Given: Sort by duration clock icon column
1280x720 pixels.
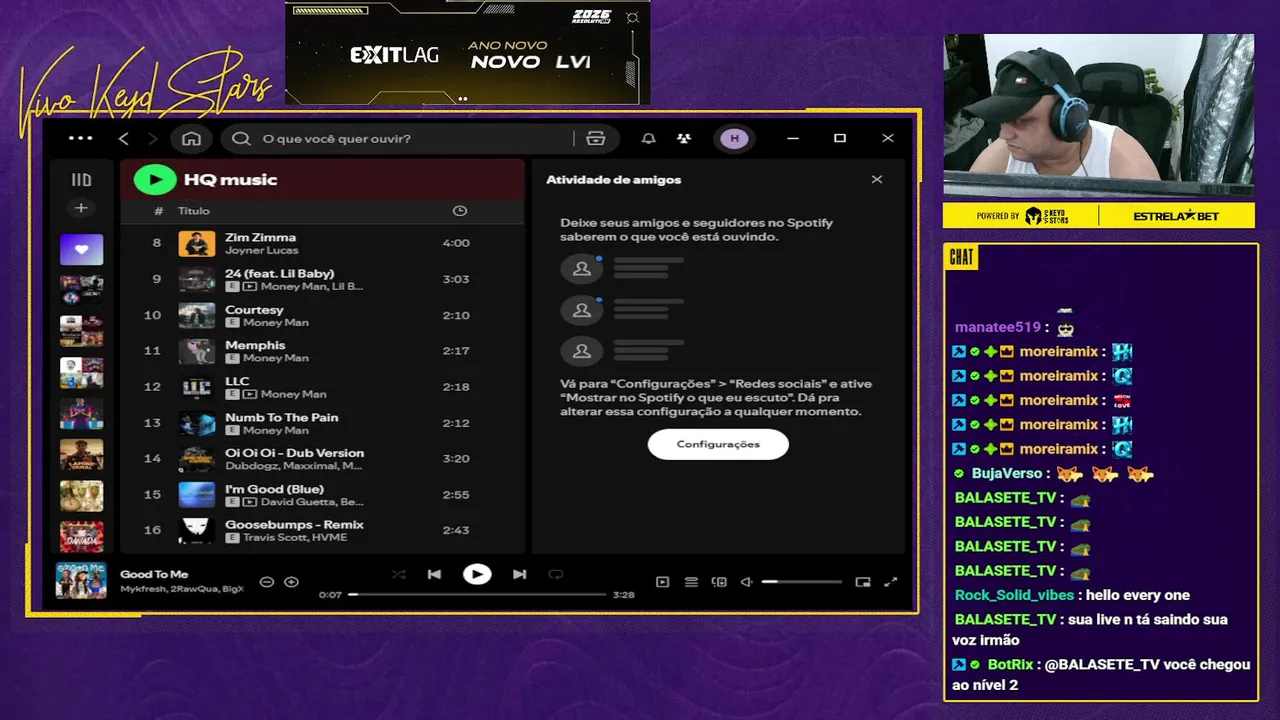Looking at the screenshot, I should click(460, 211).
